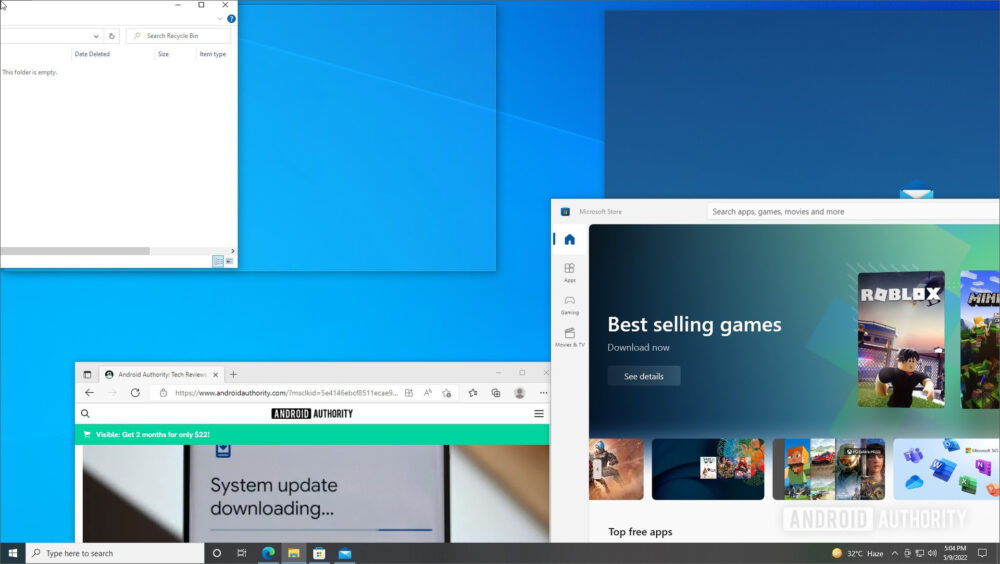Expand the Recycle Bin ribbon chevron
The height and width of the screenshot is (564, 1000).
coord(220,19)
